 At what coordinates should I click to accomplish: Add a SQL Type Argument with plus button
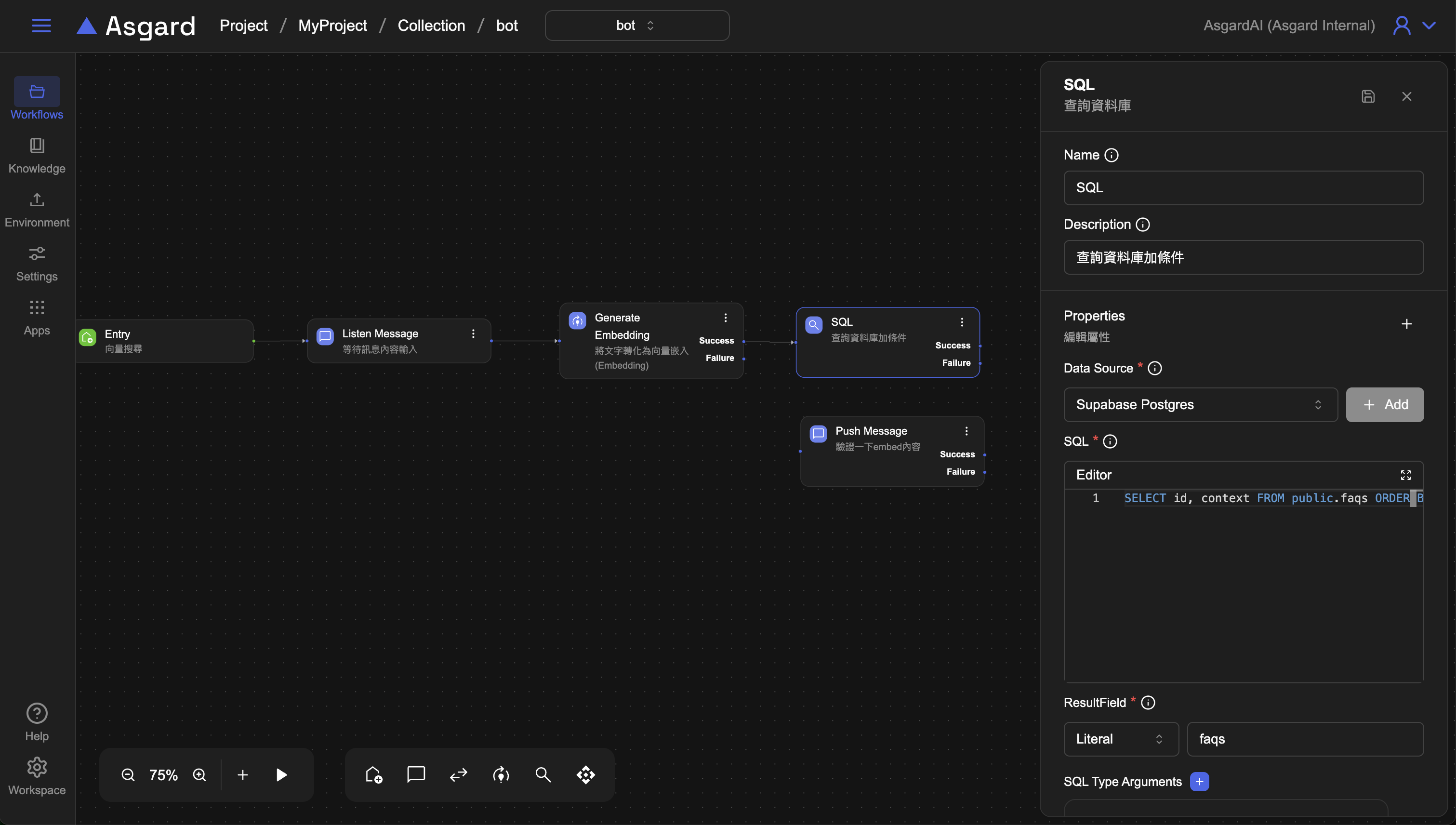pyautogui.click(x=1199, y=781)
